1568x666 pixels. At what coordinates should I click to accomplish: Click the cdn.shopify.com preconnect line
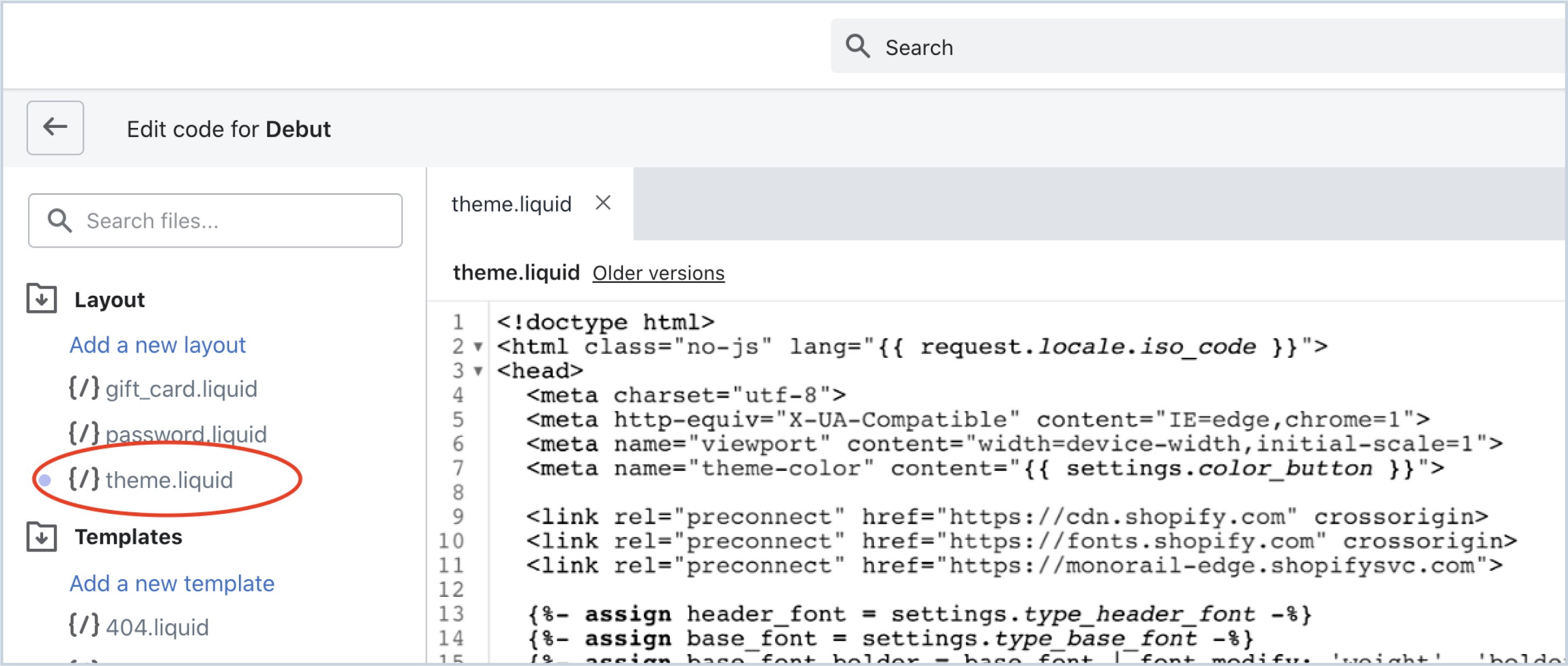(1007, 517)
